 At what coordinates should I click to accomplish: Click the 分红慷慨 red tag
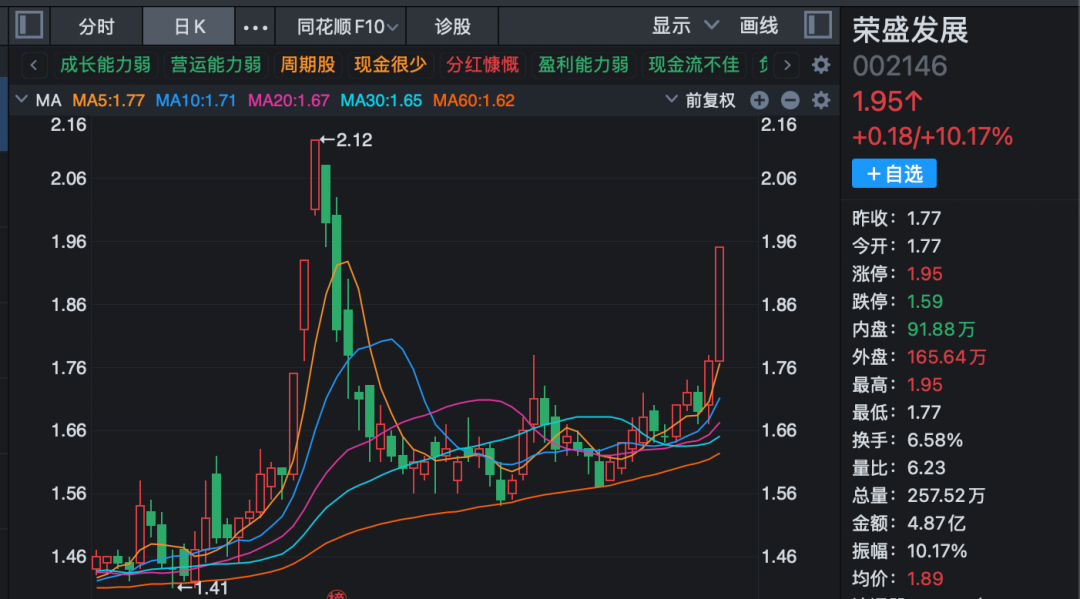click(483, 65)
